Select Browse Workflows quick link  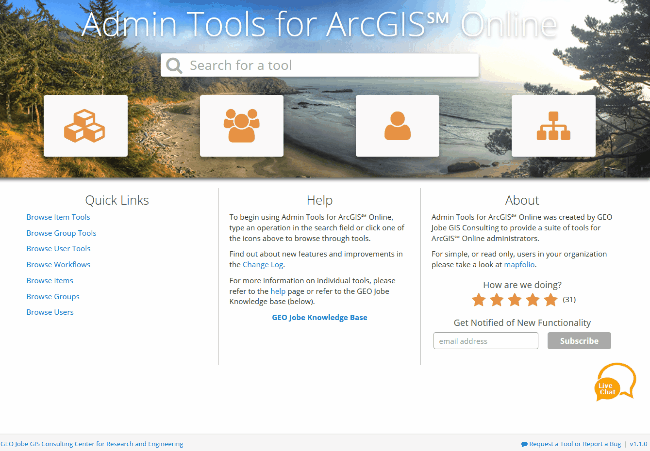point(58,265)
